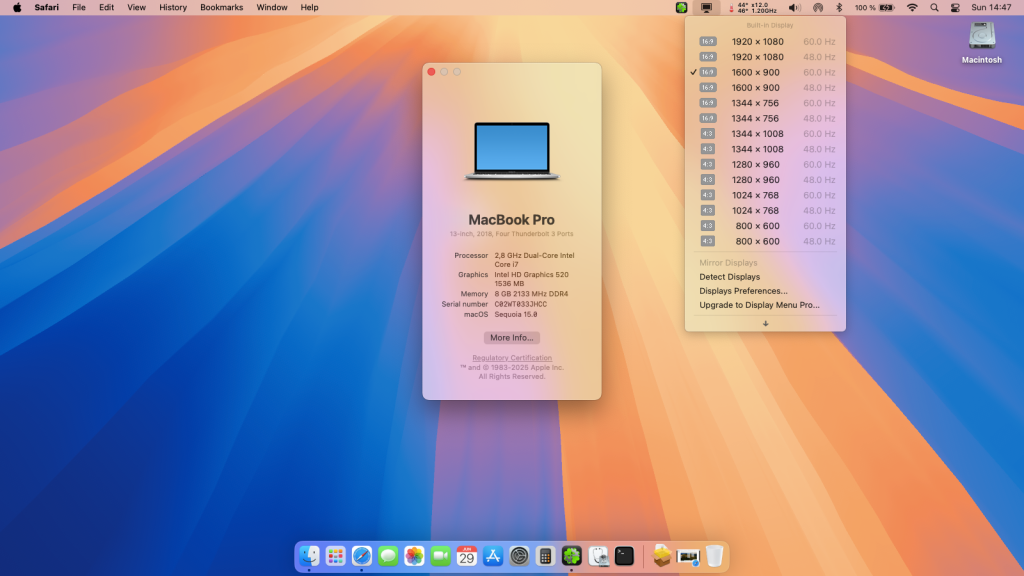Open the Apple menu
Image resolution: width=1024 pixels, height=576 pixels.
tap(16, 7)
